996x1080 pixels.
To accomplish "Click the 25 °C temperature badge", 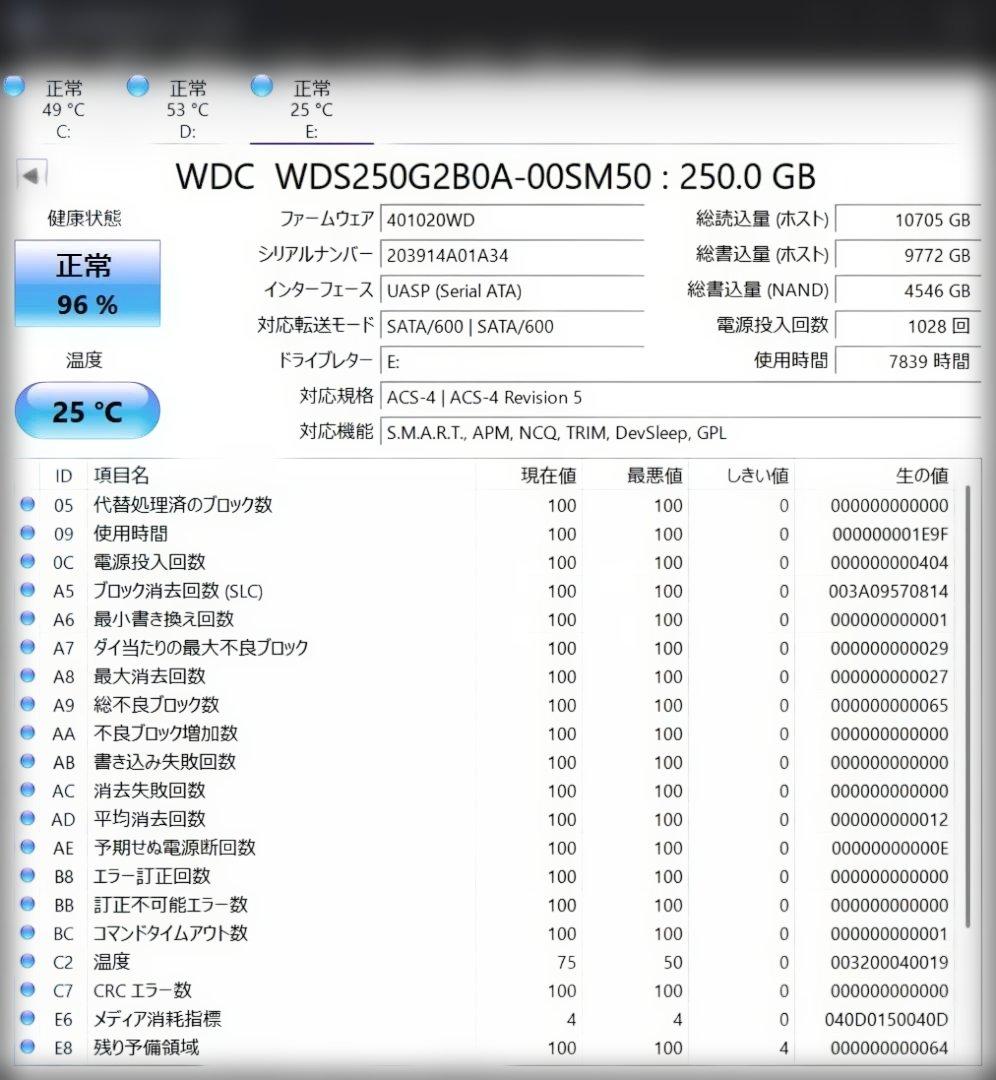I will coord(87,411).
